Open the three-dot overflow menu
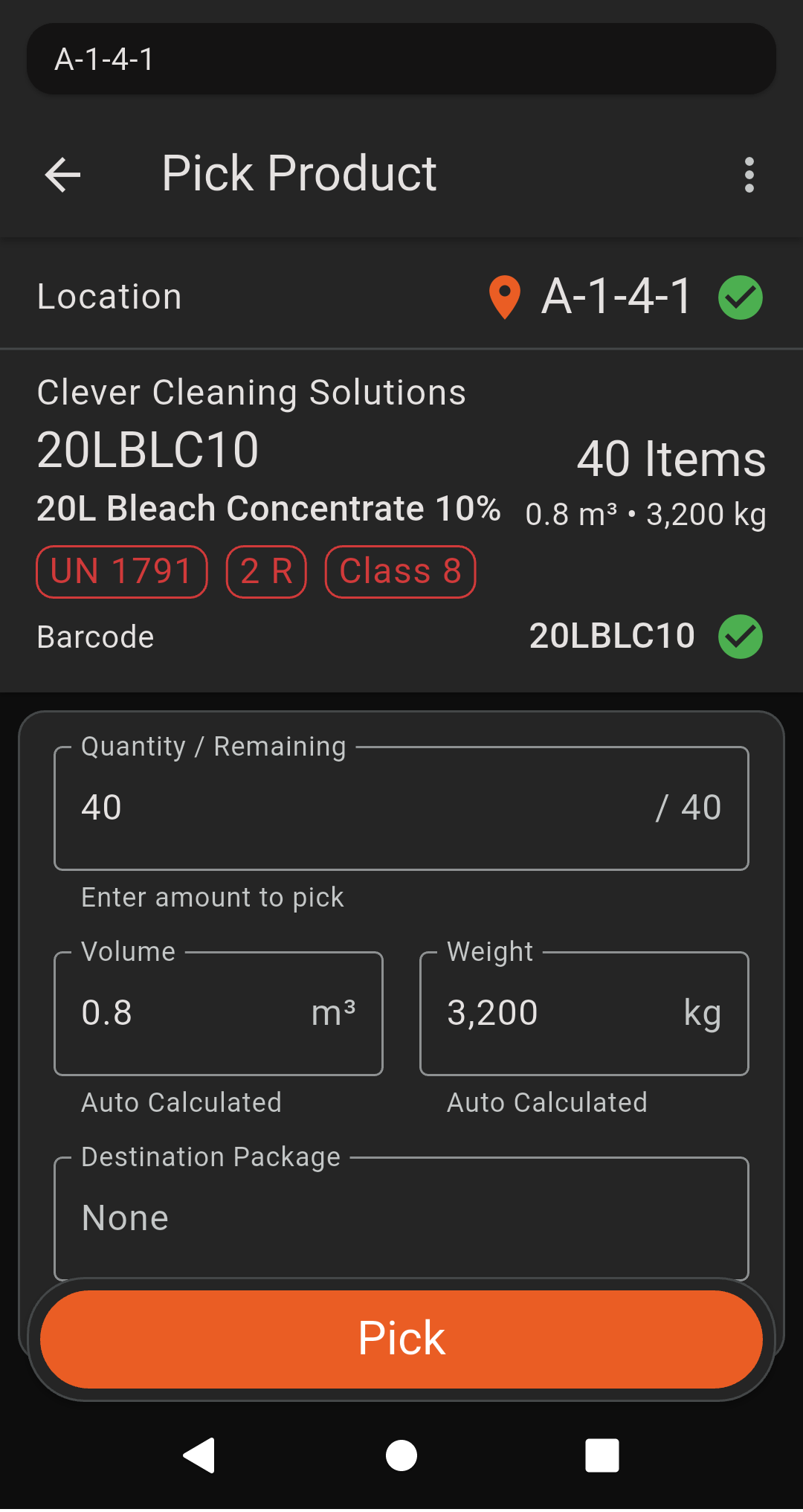803x1512 pixels. 749,175
